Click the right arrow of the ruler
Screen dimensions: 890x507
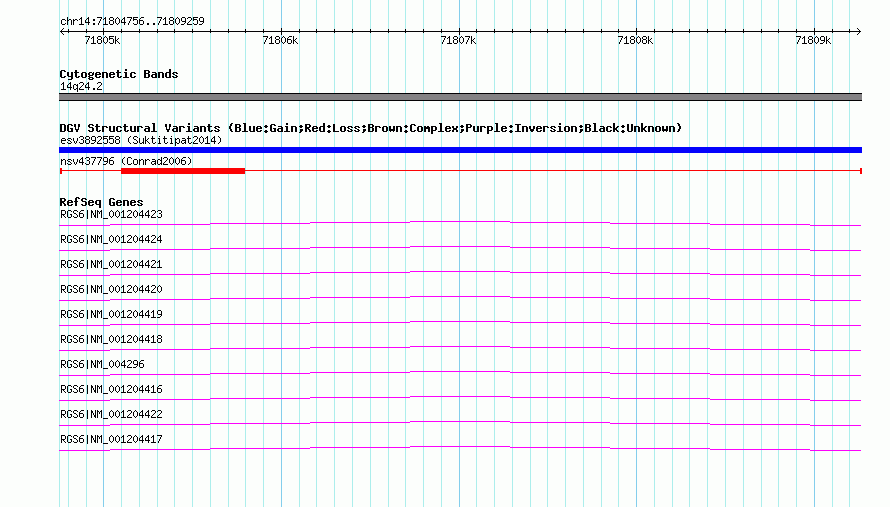click(858, 31)
